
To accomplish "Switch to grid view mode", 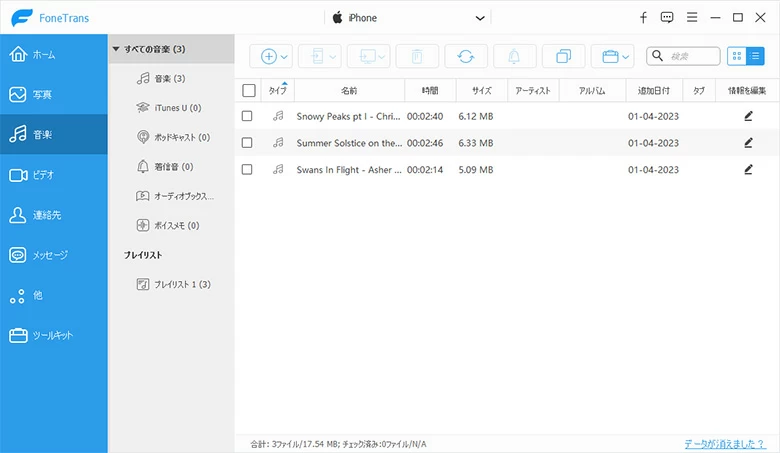I will tap(737, 56).
